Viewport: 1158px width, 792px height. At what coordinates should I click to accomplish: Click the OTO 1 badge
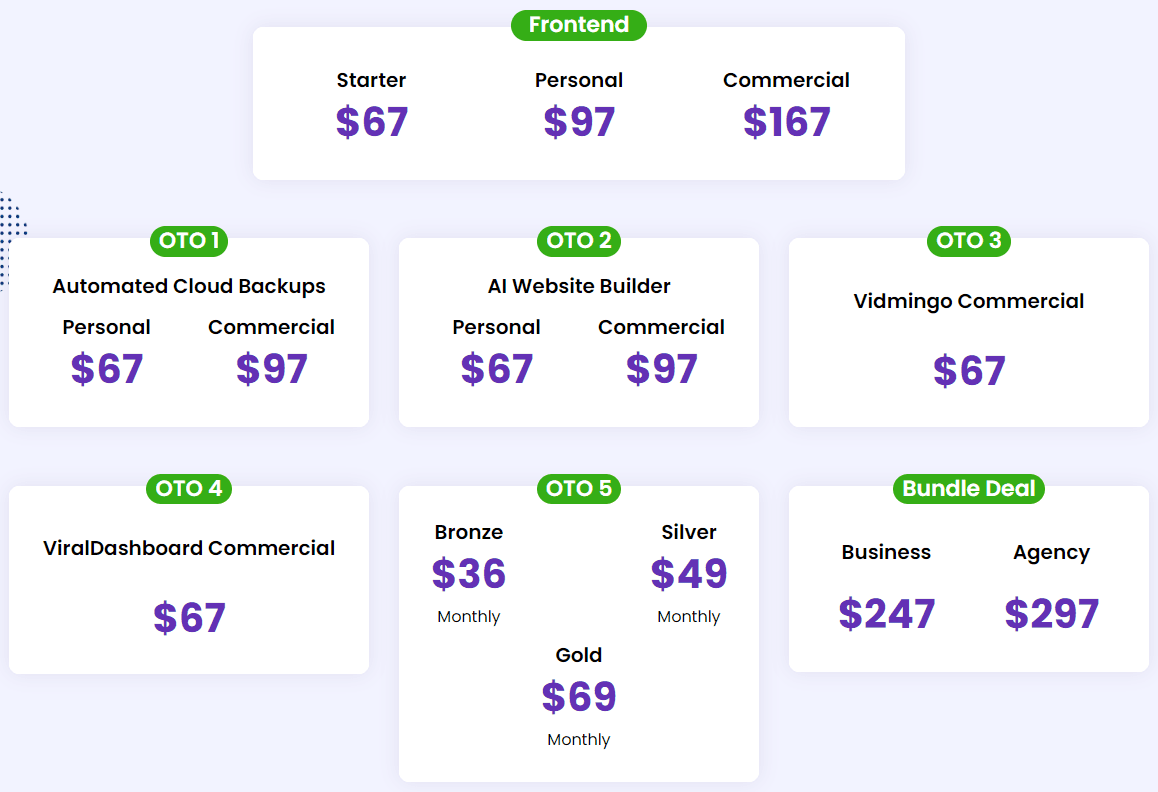coord(189,241)
